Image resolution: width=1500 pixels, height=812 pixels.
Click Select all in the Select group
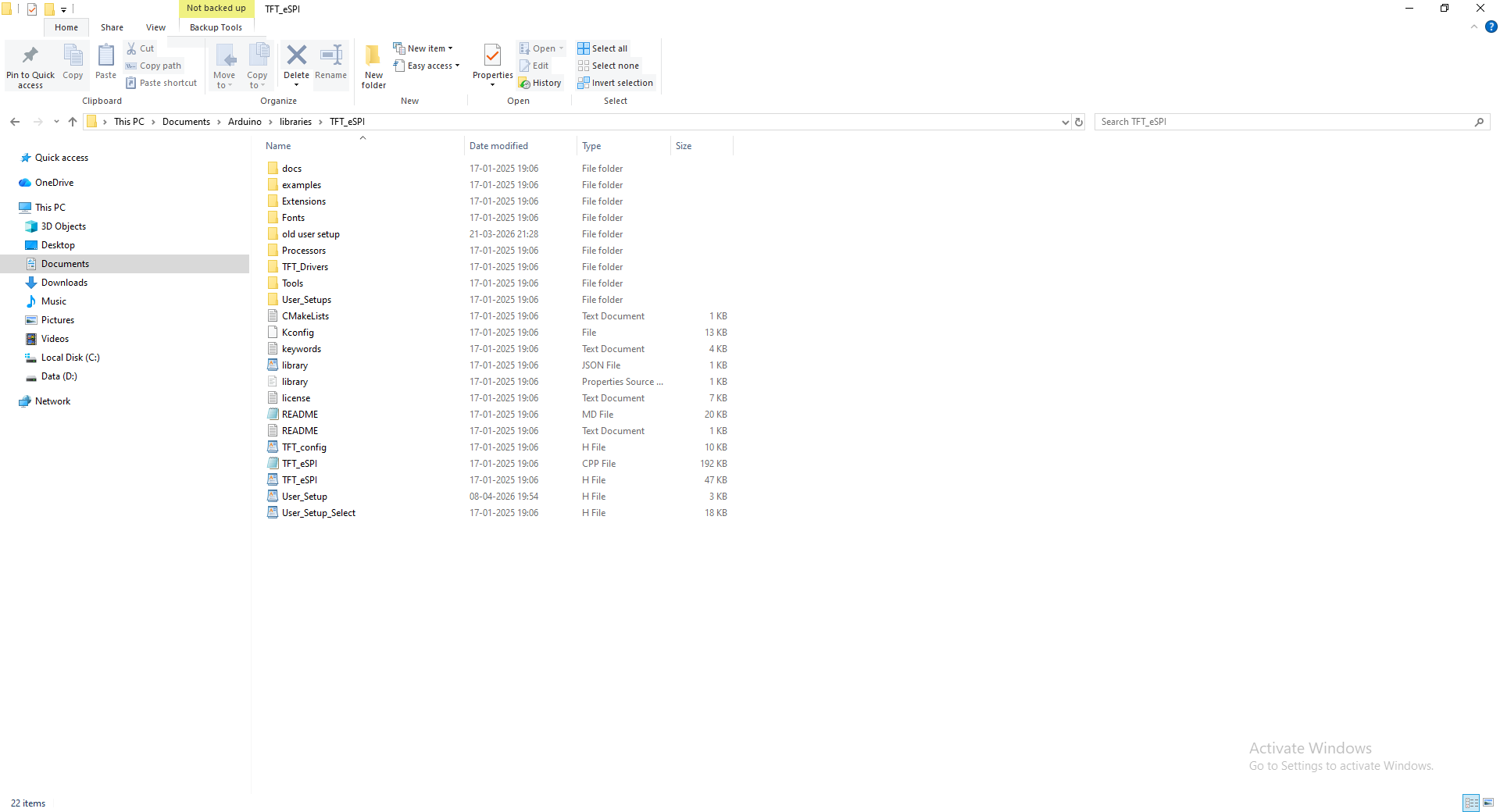[602, 48]
